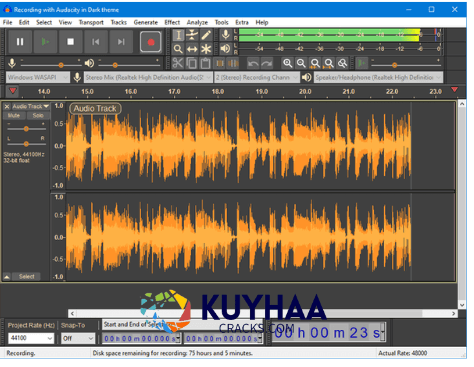
Task: Click the track Select button
Action: coord(27,277)
